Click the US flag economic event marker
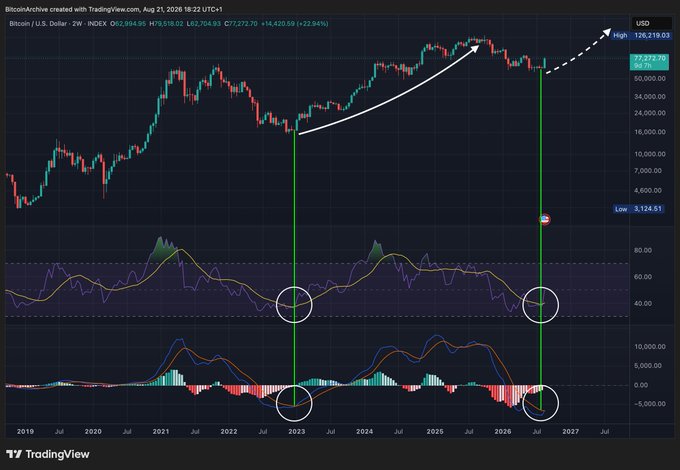This screenshot has height=470, width=680. click(545, 219)
